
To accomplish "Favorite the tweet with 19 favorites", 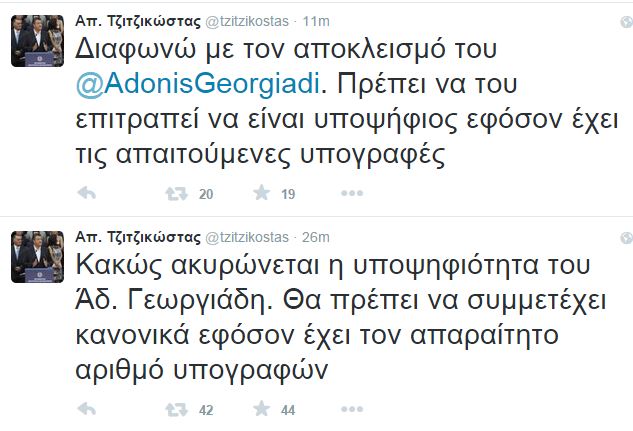I will pos(263,193).
